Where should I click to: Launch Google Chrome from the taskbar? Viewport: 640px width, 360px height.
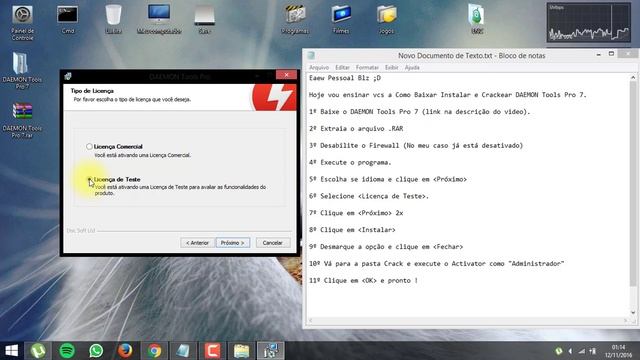pos(154,351)
